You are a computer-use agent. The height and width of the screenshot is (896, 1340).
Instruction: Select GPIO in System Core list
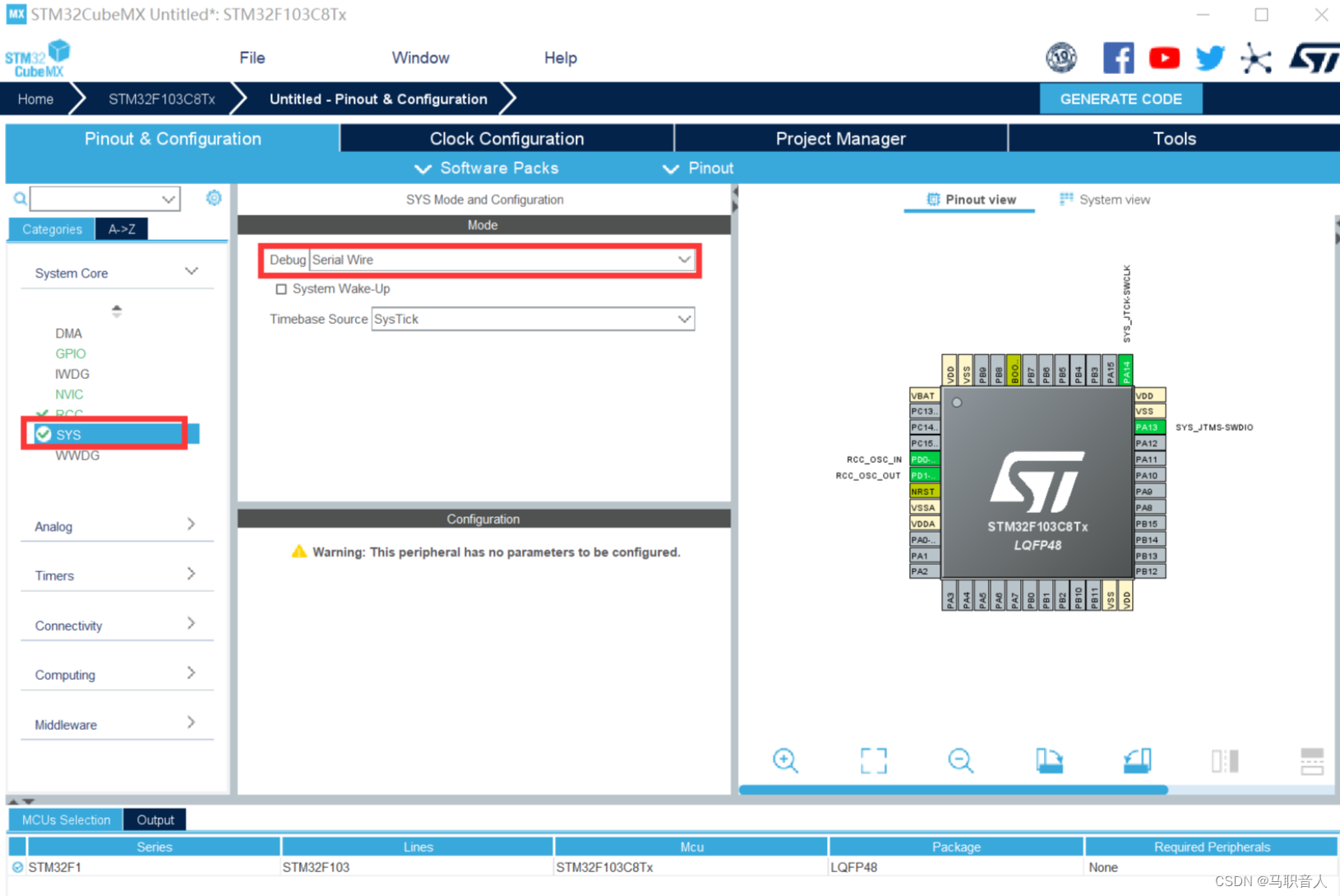click(x=70, y=353)
